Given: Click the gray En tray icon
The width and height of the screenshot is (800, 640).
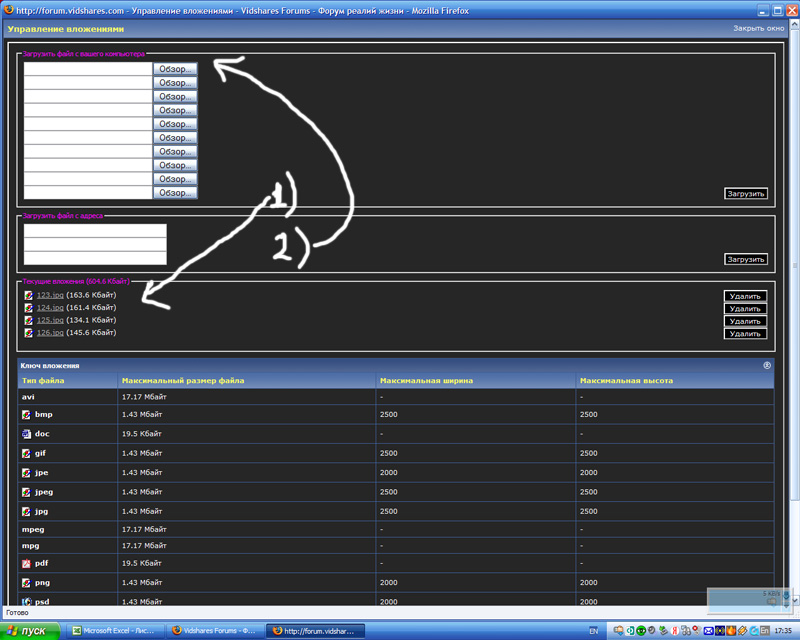Looking at the screenshot, I should pos(765,631).
